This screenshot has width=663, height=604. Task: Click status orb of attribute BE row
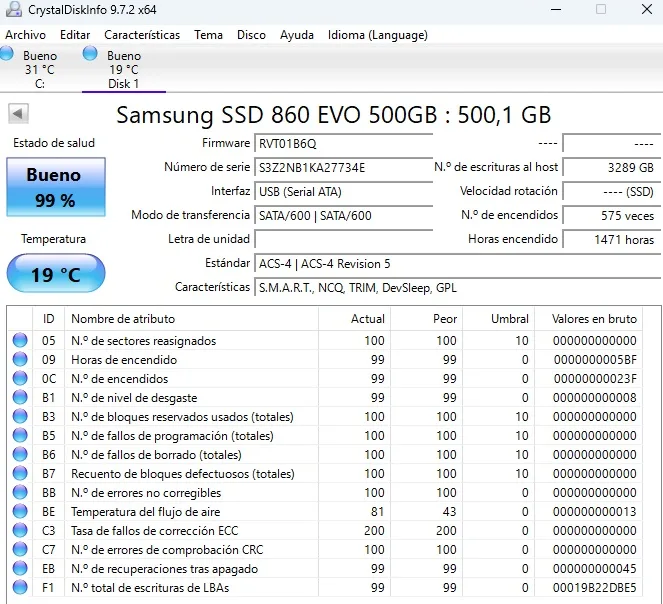click(x=20, y=511)
